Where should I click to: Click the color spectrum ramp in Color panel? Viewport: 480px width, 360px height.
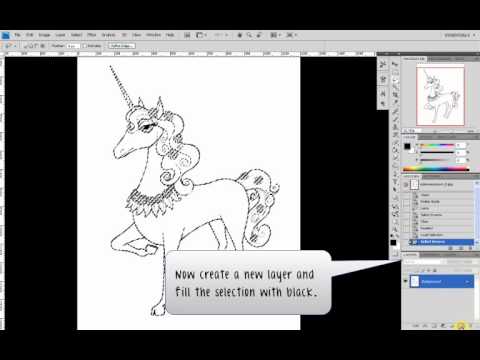[436, 169]
